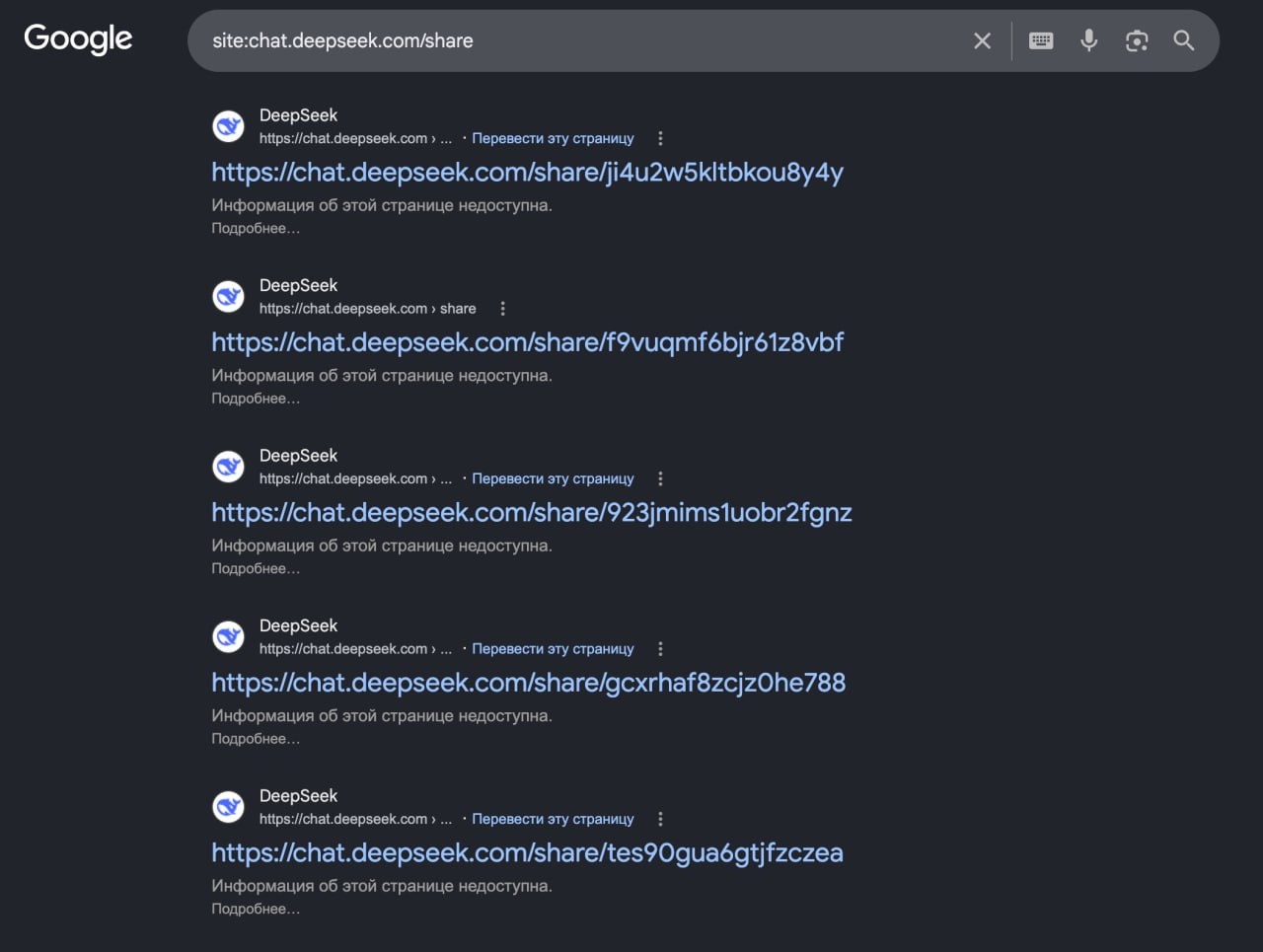Click the magnifier search button
Screen dimensions: 1263x952
(1184, 40)
